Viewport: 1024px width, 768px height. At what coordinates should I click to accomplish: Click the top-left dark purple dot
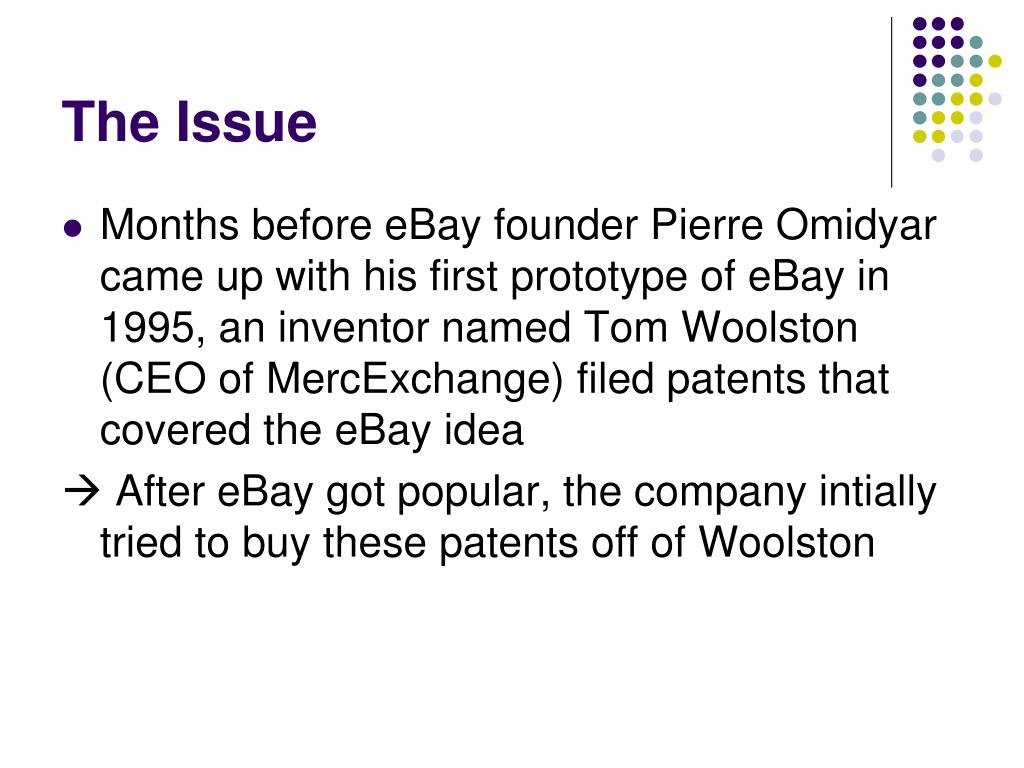tap(920, 24)
